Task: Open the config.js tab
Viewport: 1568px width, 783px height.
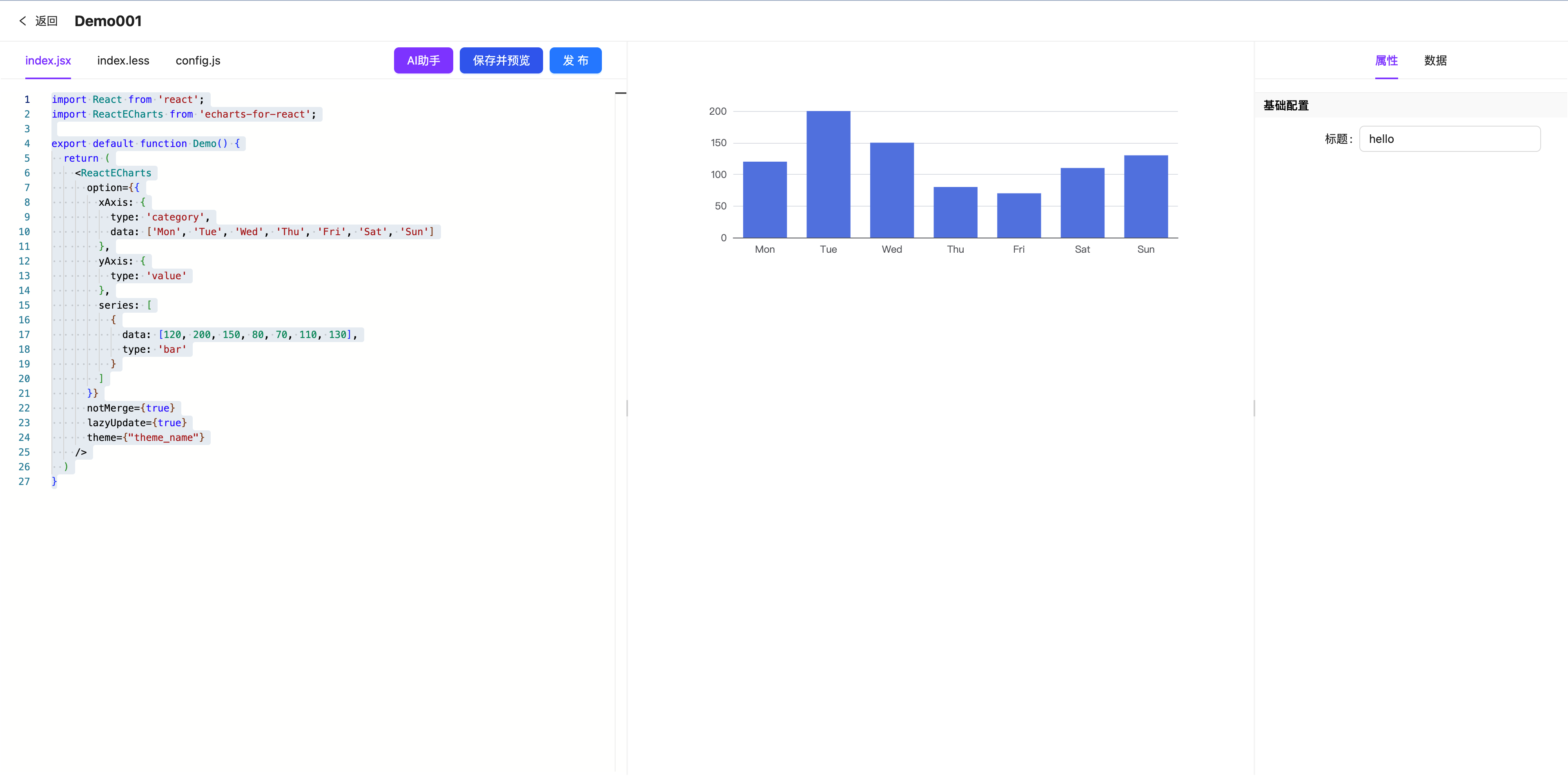Action: (198, 60)
